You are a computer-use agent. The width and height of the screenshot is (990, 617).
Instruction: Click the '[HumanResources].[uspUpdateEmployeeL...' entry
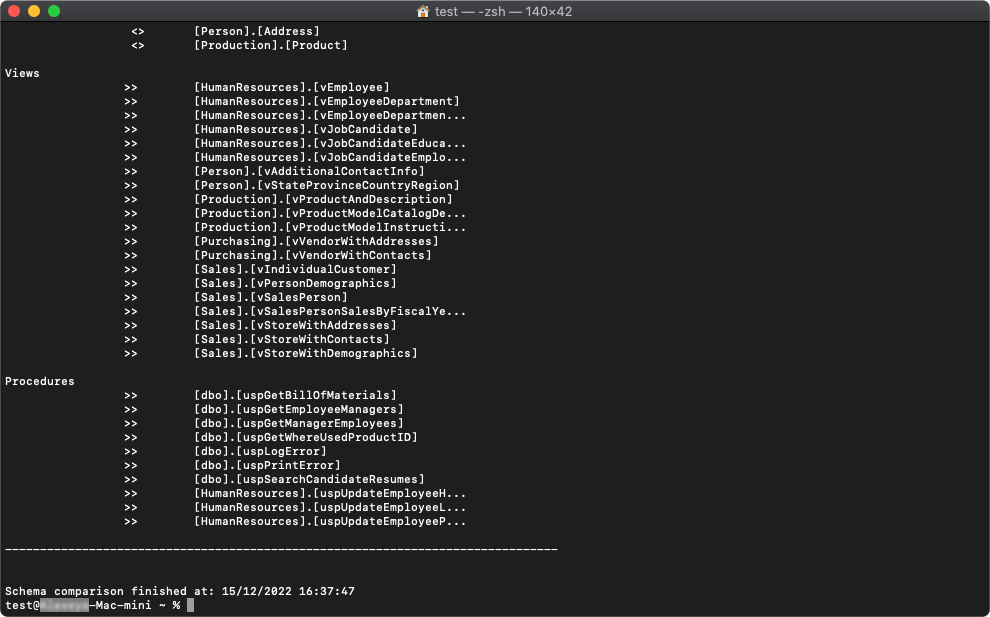tap(330, 507)
